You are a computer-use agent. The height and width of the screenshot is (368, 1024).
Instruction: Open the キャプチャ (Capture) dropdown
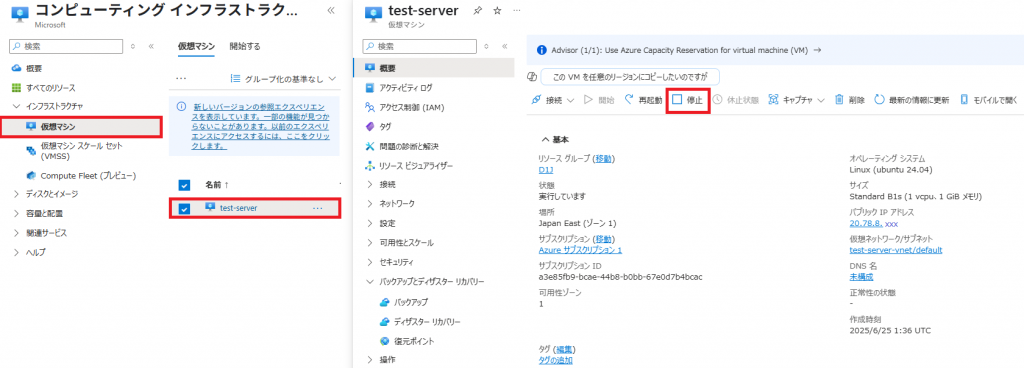pos(797,100)
